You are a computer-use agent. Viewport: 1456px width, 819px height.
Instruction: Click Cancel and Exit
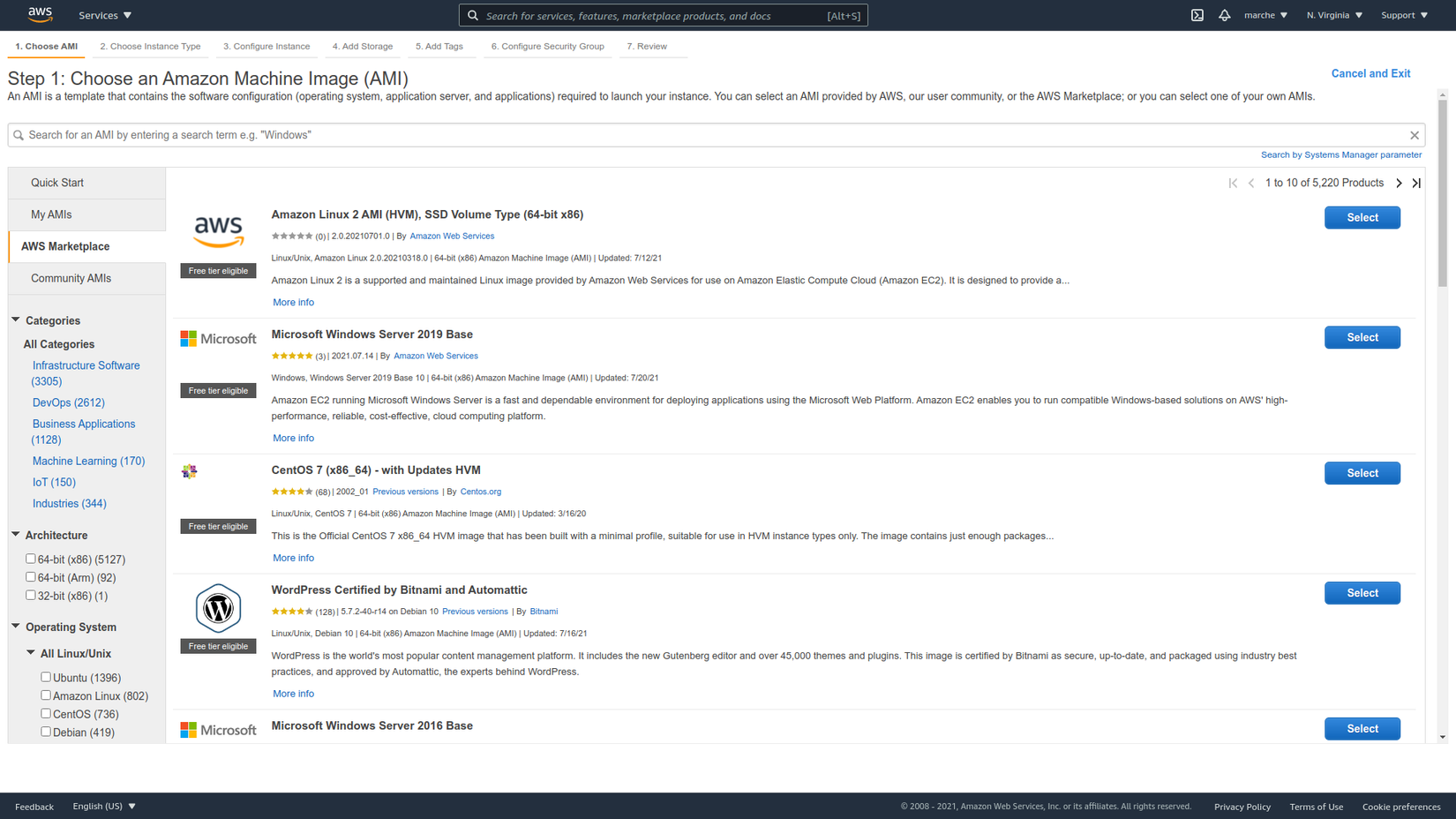(x=1370, y=73)
